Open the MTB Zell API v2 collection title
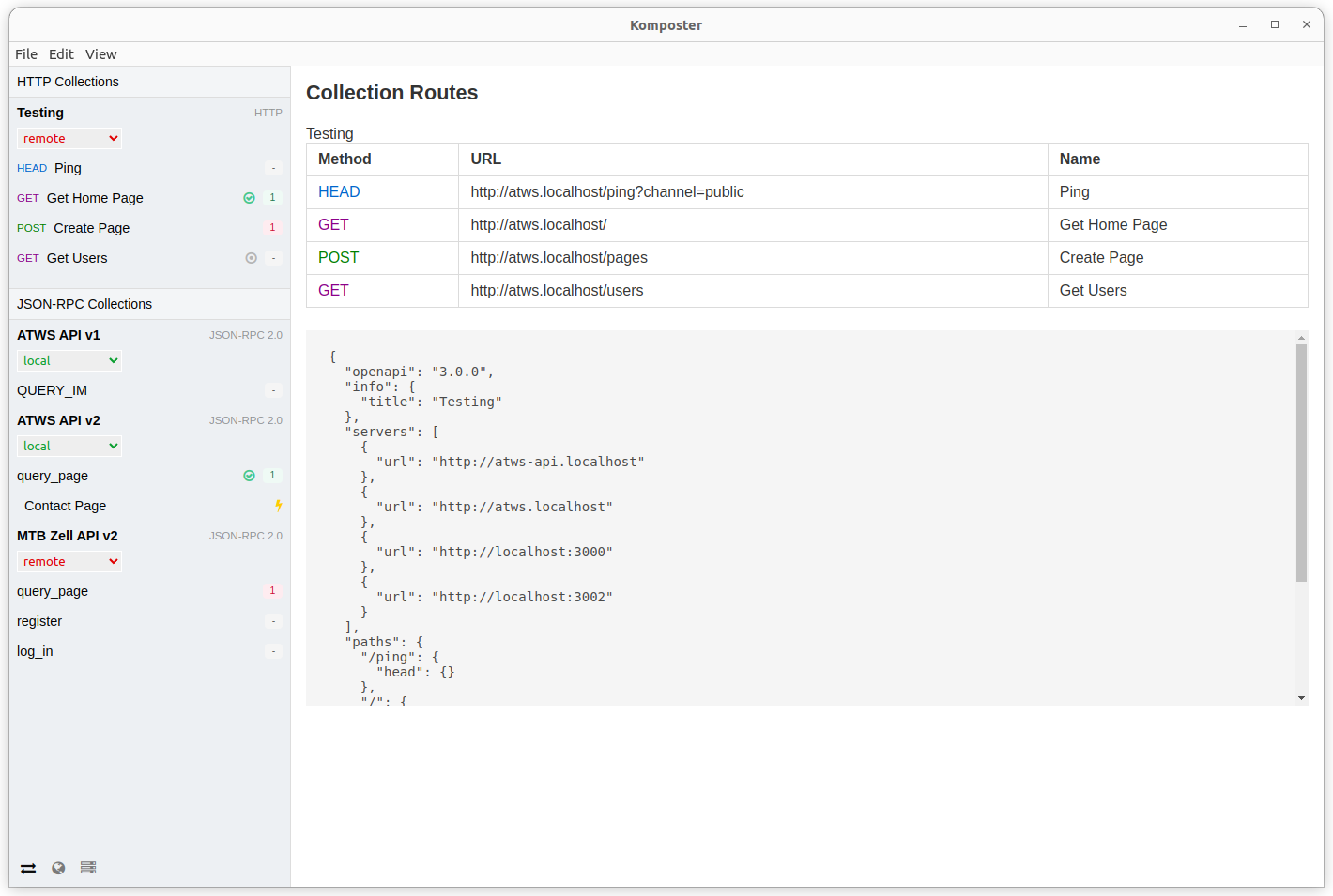Image resolution: width=1333 pixels, height=896 pixels. tap(68, 536)
